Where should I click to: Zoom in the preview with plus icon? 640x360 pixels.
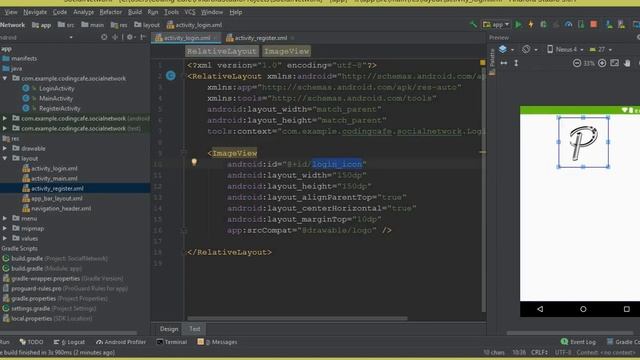pos(602,63)
